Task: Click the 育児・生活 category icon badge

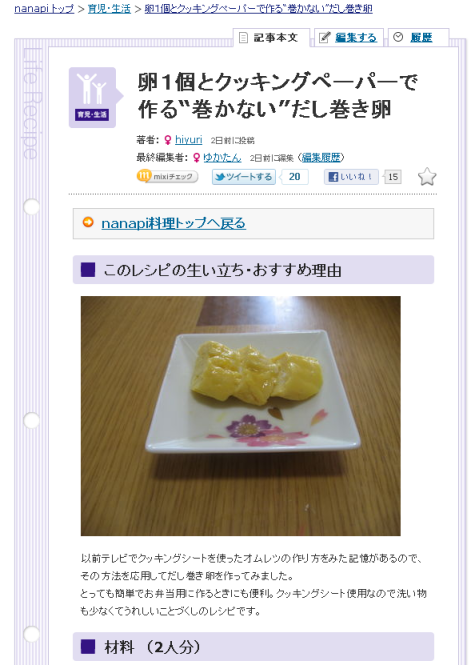Action: pos(93,97)
